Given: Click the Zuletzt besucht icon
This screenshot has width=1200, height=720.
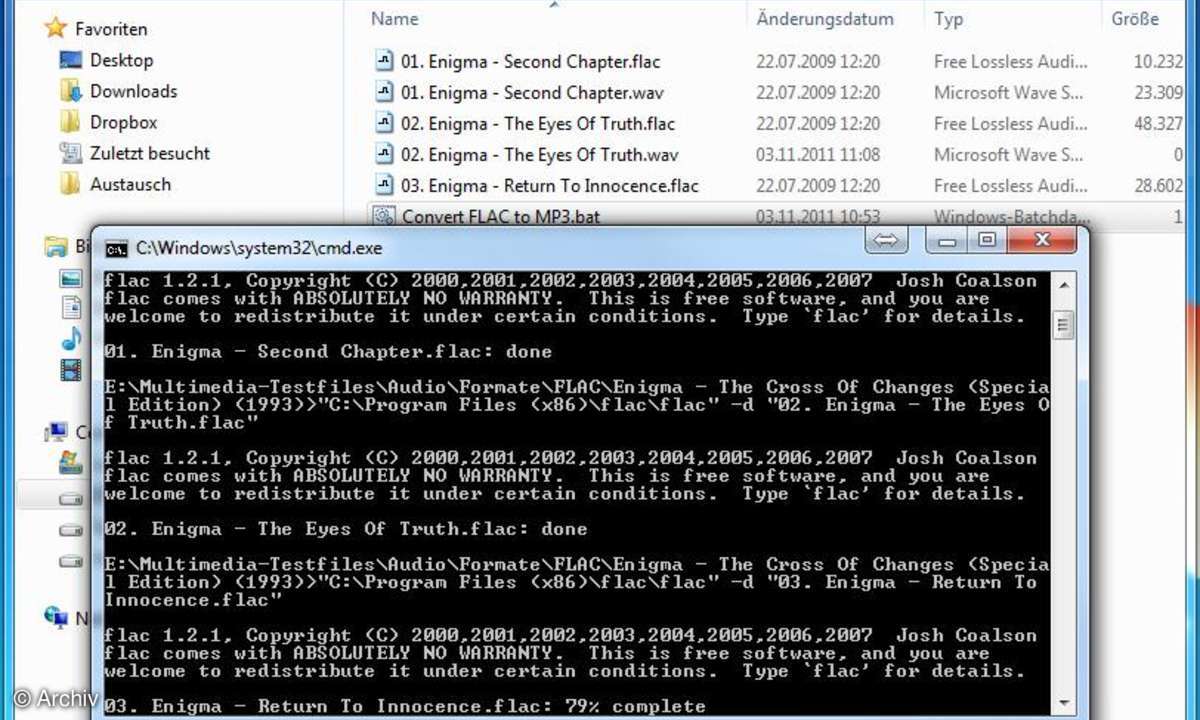Looking at the screenshot, I should 70,153.
